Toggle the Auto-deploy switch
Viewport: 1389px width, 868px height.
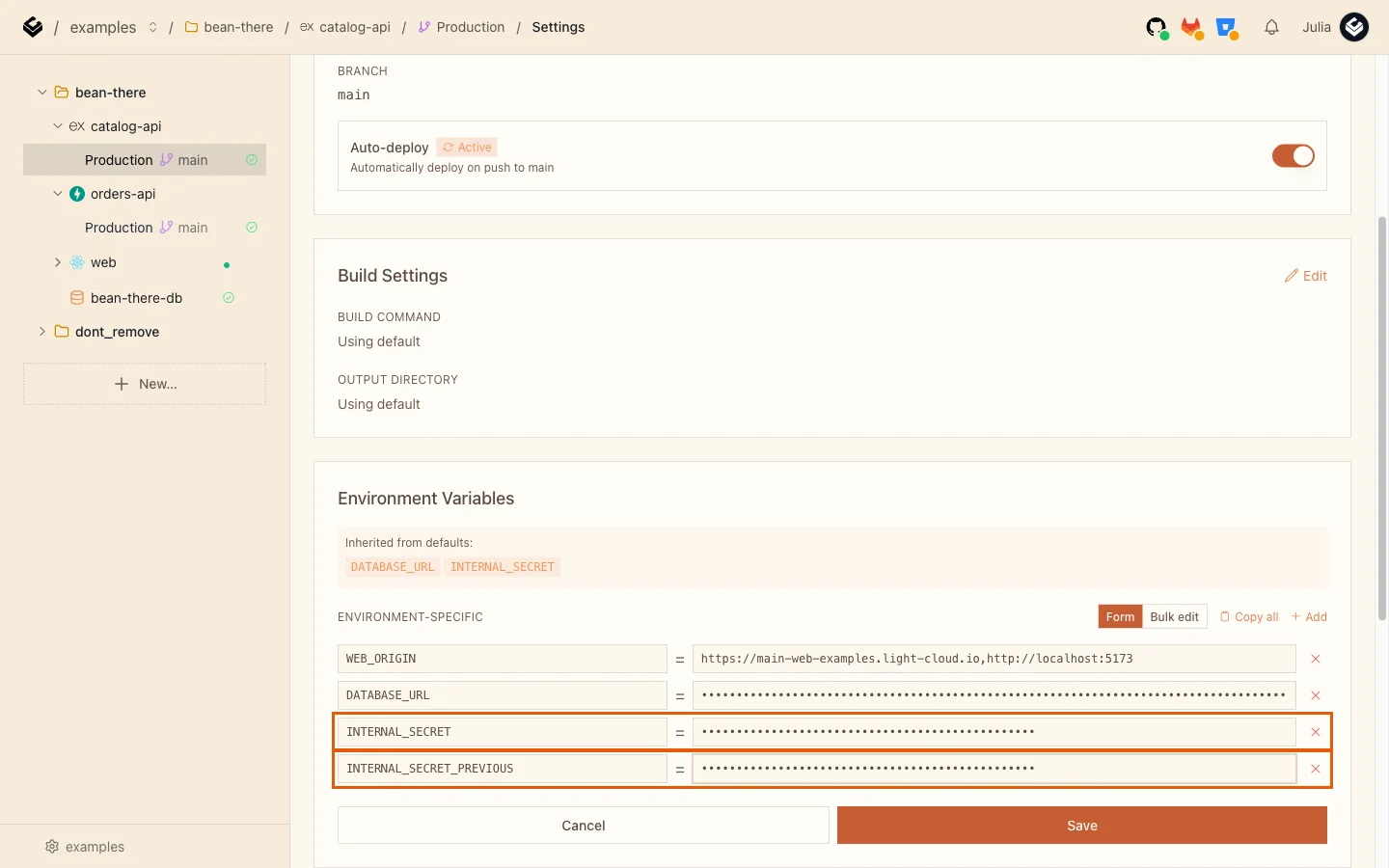tap(1293, 155)
